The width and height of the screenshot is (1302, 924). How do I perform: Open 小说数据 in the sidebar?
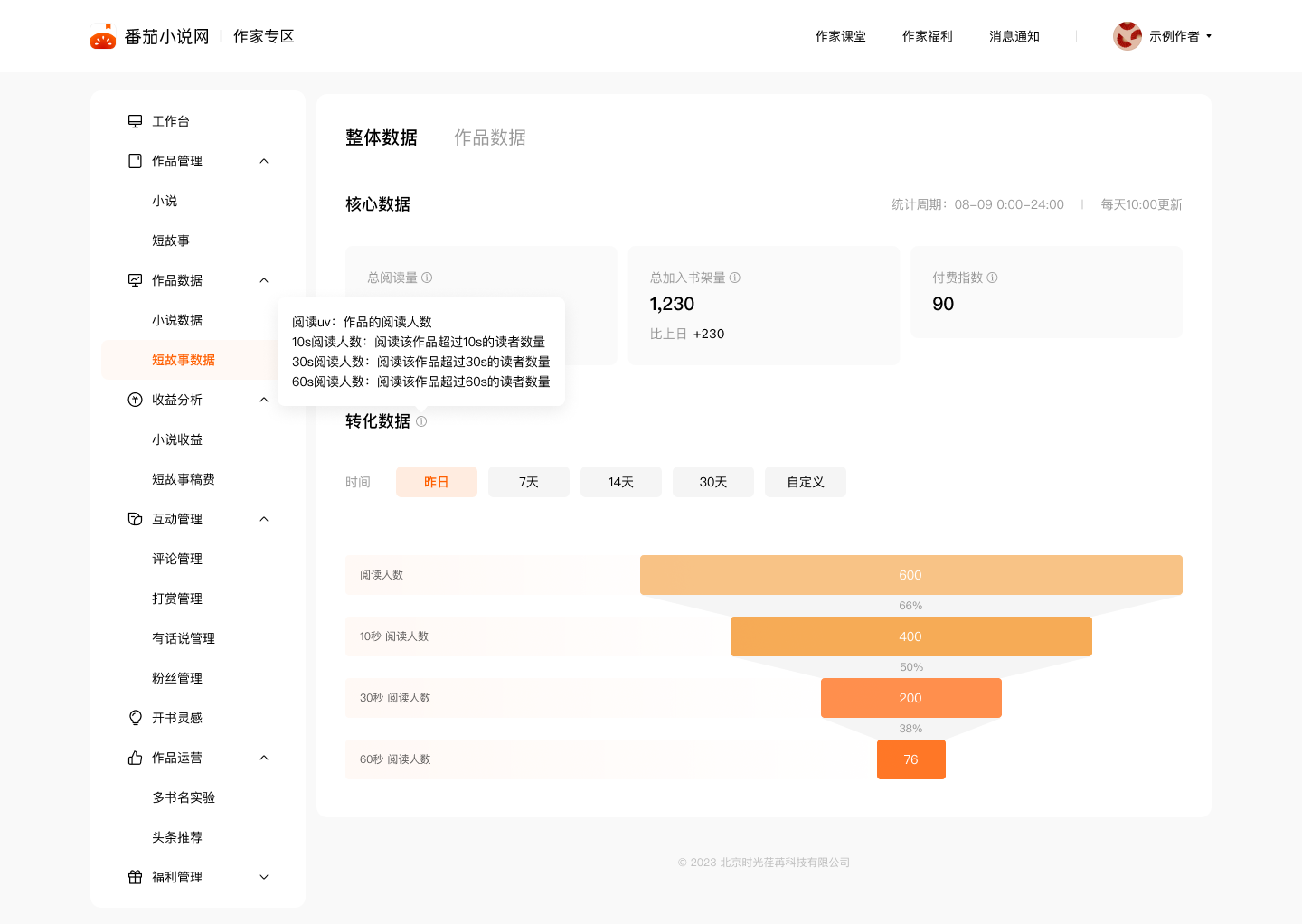tap(177, 320)
